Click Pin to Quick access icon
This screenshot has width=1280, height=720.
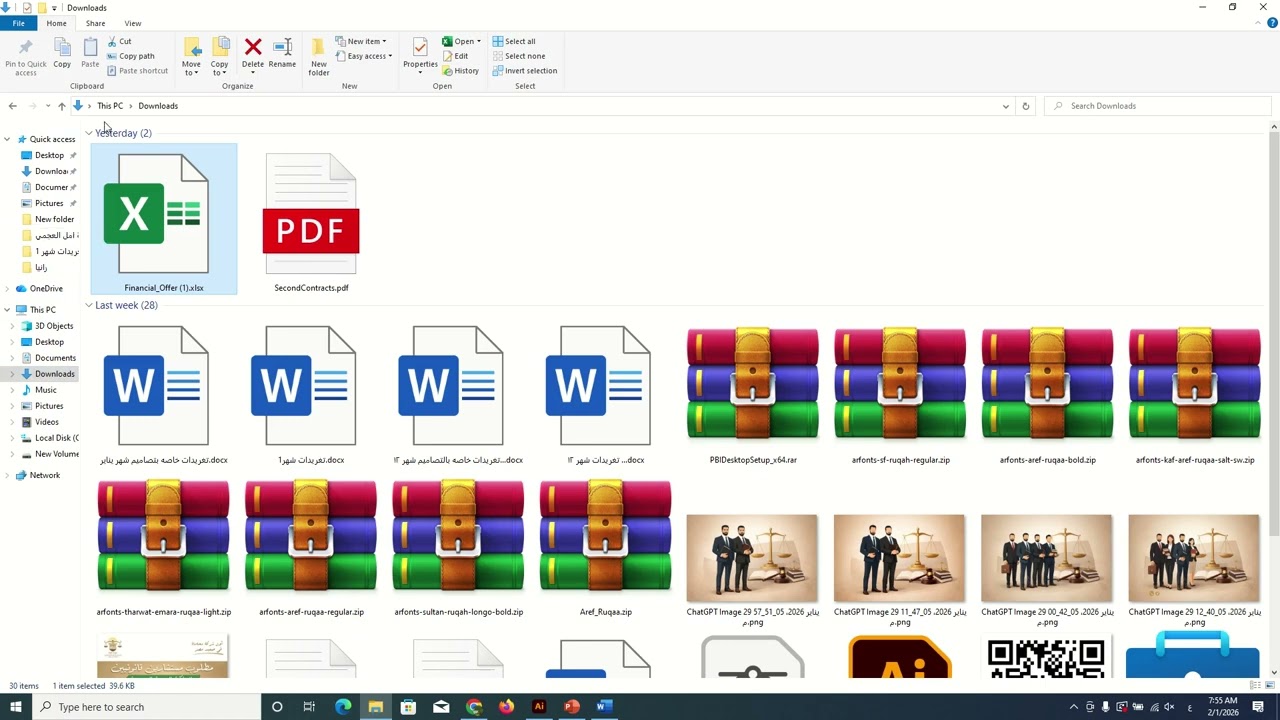(x=25, y=56)
